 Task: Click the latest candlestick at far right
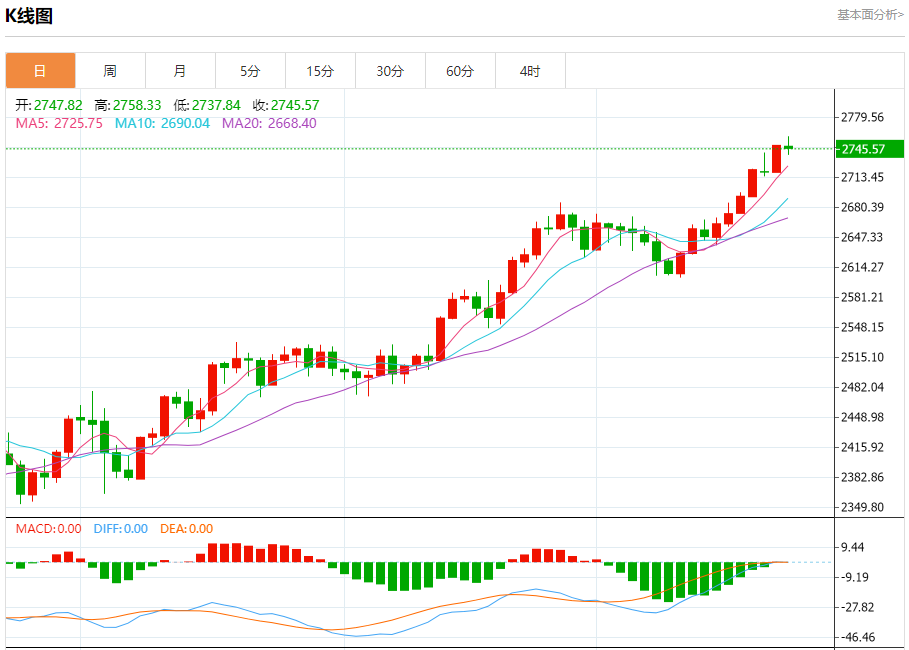pyautogui.click(x=789, y=148)
